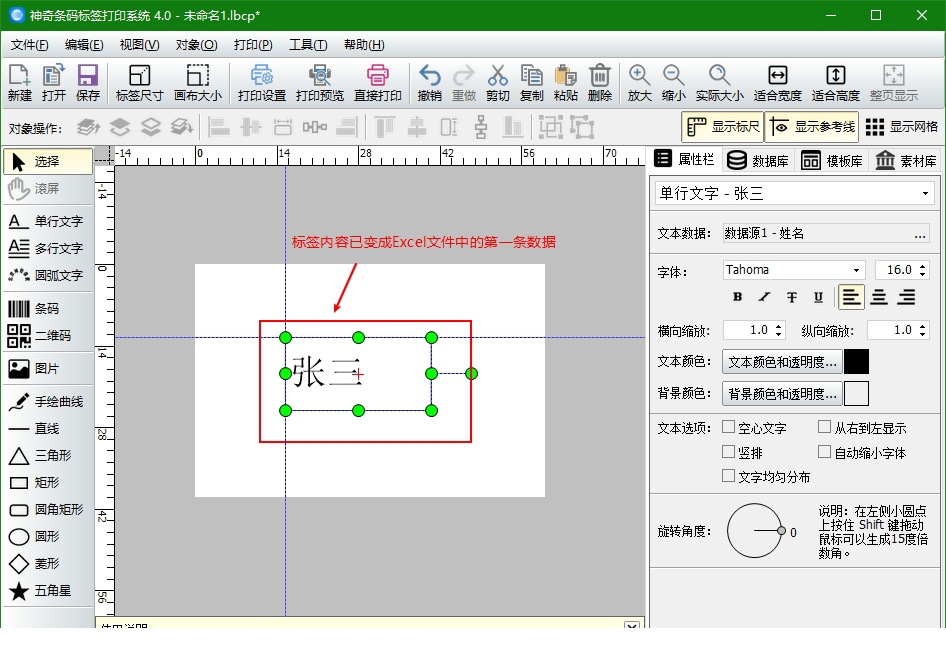Click 文本颜色和透明度 text color button
This screenshot has width=946, height=653.
click(x=781, y=362)
